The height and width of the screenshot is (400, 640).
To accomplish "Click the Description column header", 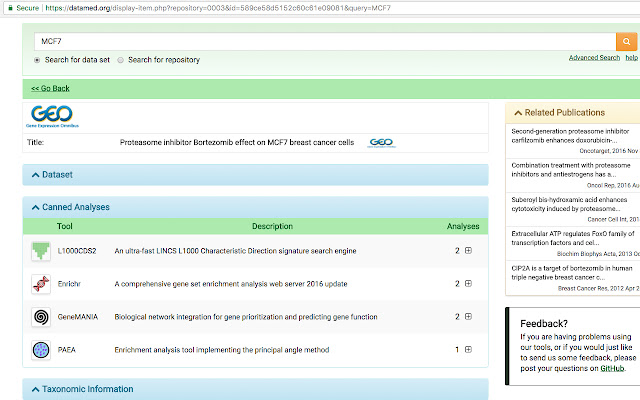I will (x=272, y=227).
